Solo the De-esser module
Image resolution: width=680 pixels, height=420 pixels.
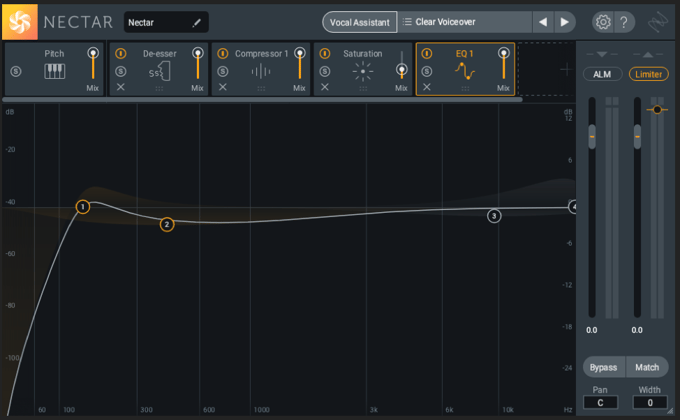tap(121, 71)
